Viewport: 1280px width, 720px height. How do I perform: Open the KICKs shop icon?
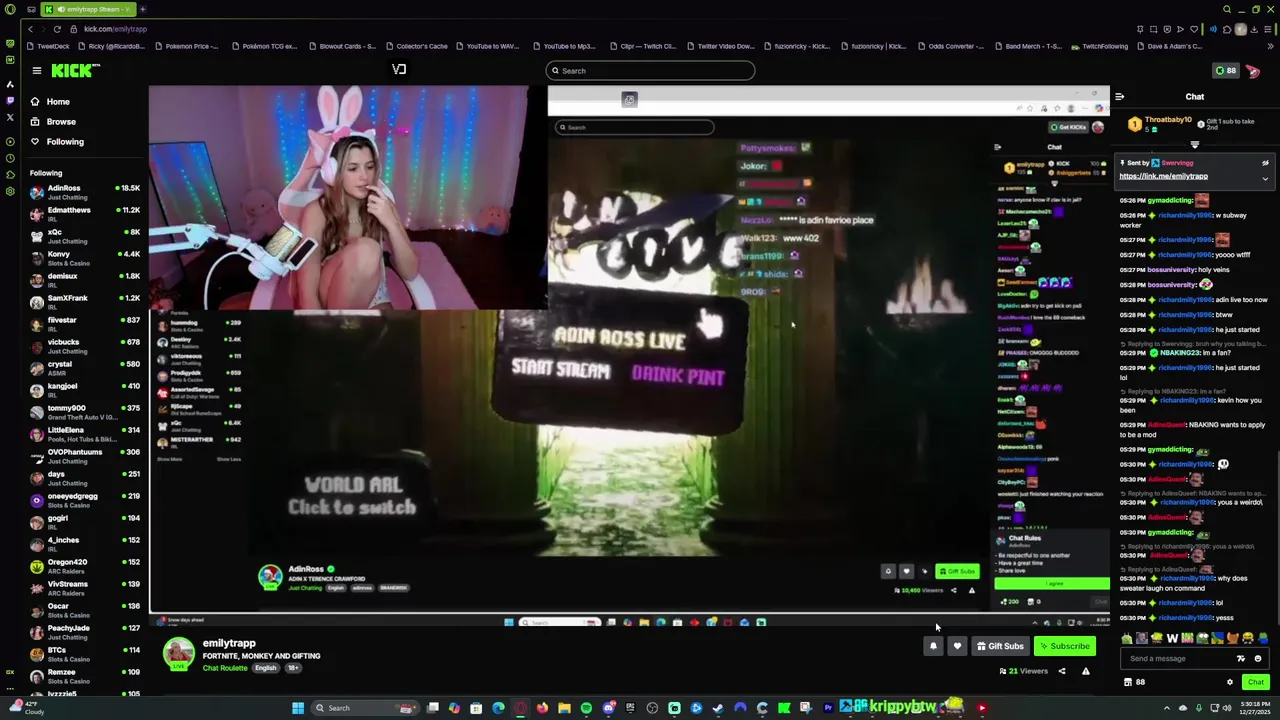(x=1128, y=682)
